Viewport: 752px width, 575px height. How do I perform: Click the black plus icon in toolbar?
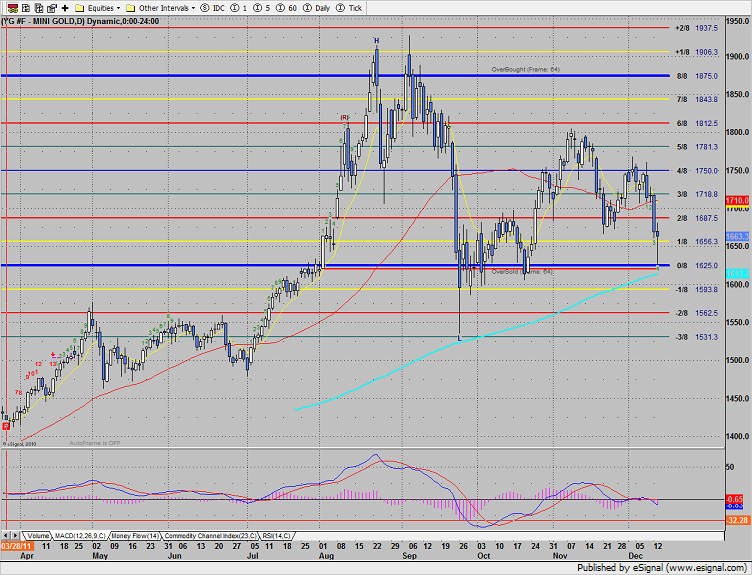tap(65, 8)
